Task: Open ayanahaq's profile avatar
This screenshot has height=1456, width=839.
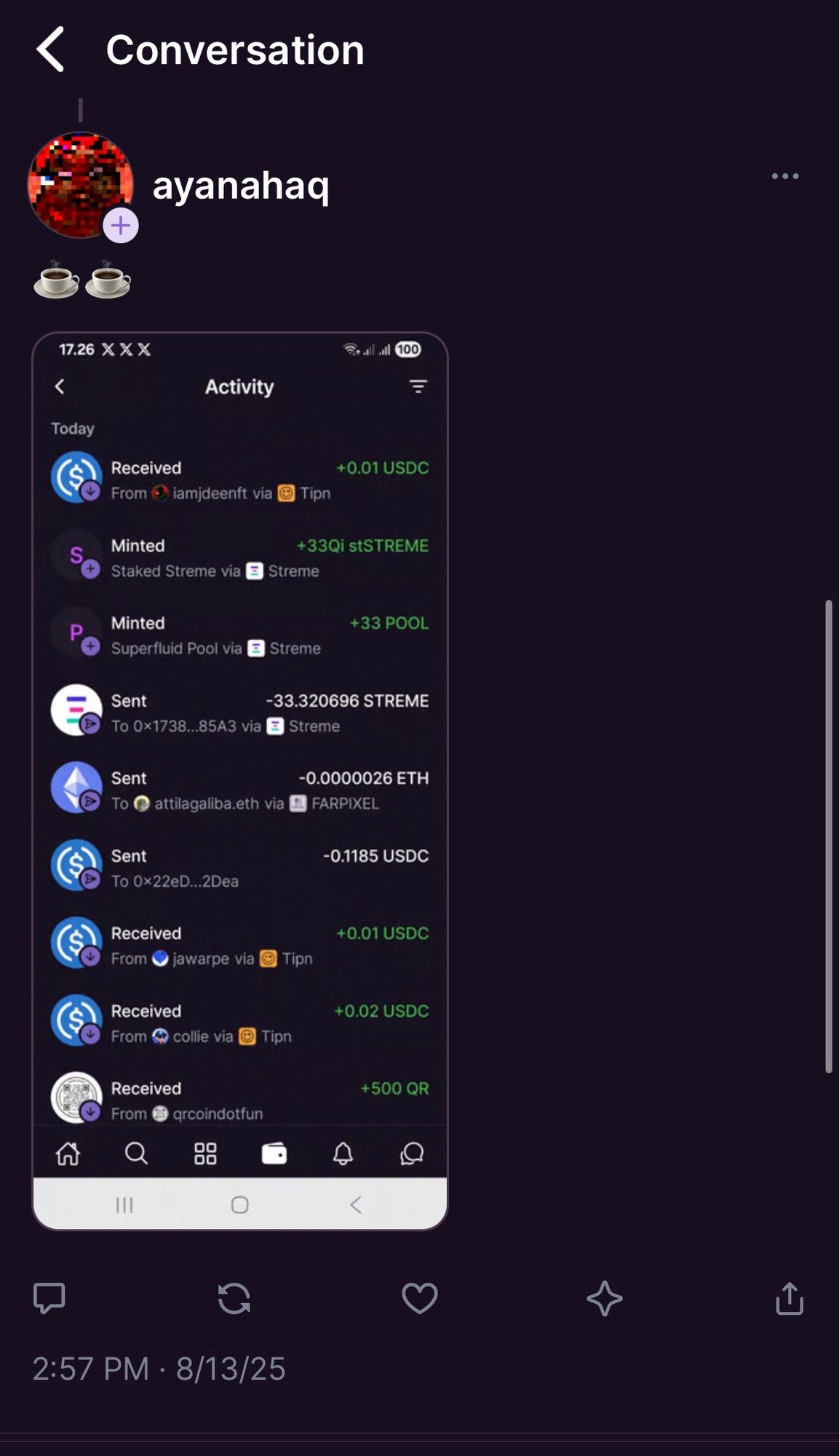Action: pyautogui.click(x=80, y=185)
